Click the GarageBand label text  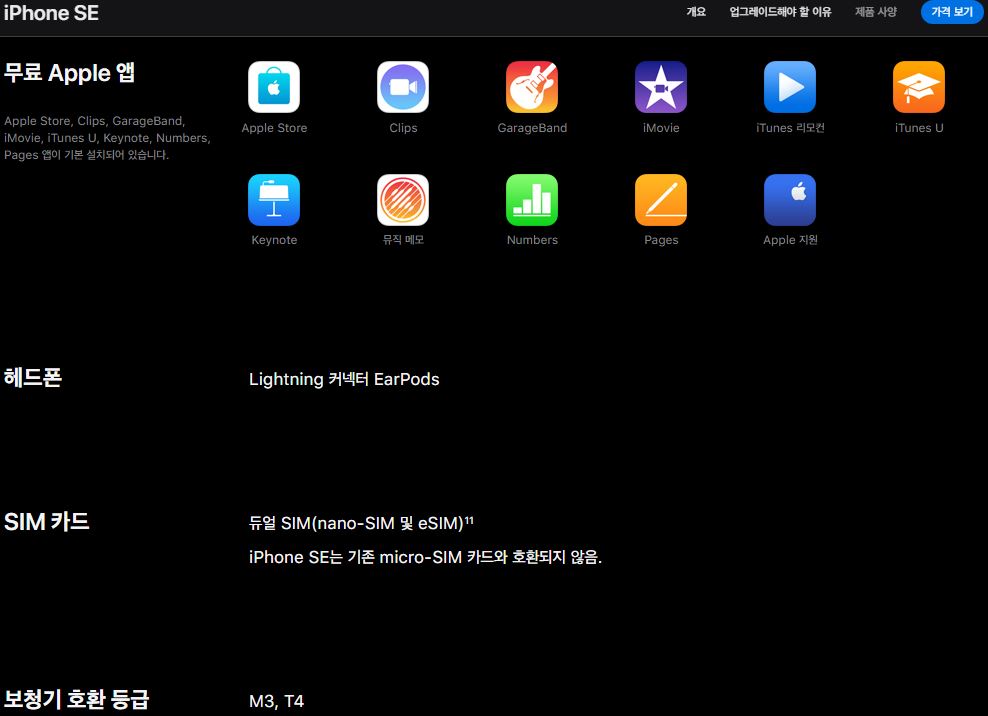point(532,128)
